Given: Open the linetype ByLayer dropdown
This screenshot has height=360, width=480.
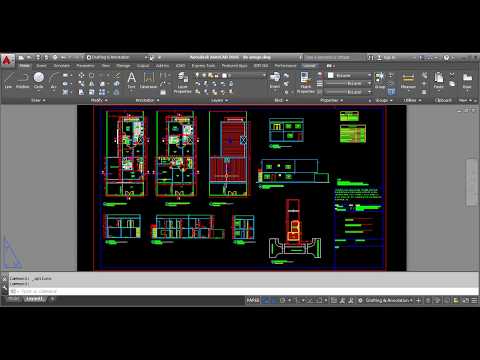Looking at the screenshot, I should [369, 92].
